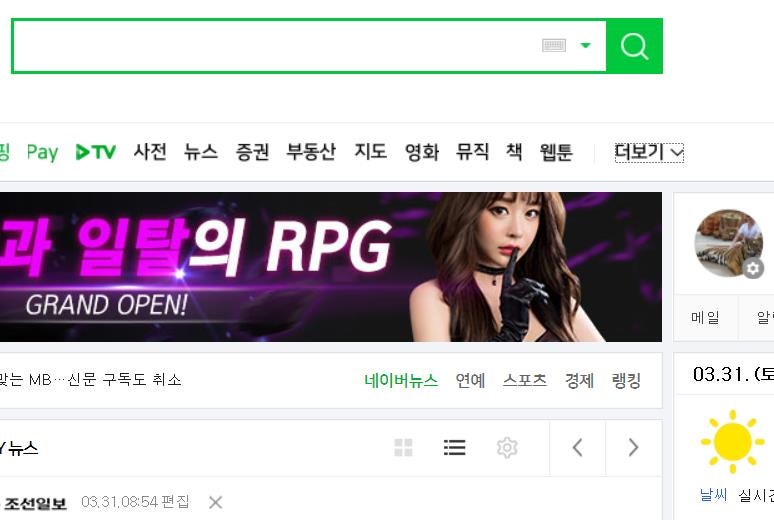Expand the search history dropdown arrow
Screen dimensions: 774x520
click(585, 45)
